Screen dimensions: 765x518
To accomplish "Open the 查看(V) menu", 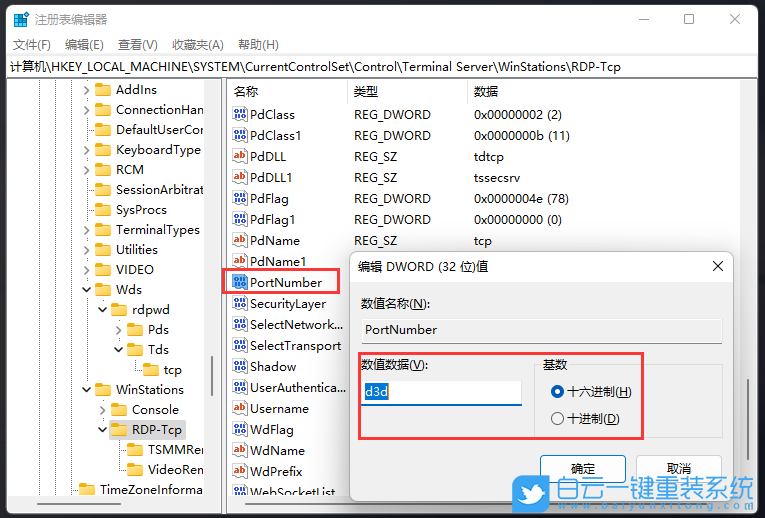I will point(138,45).
